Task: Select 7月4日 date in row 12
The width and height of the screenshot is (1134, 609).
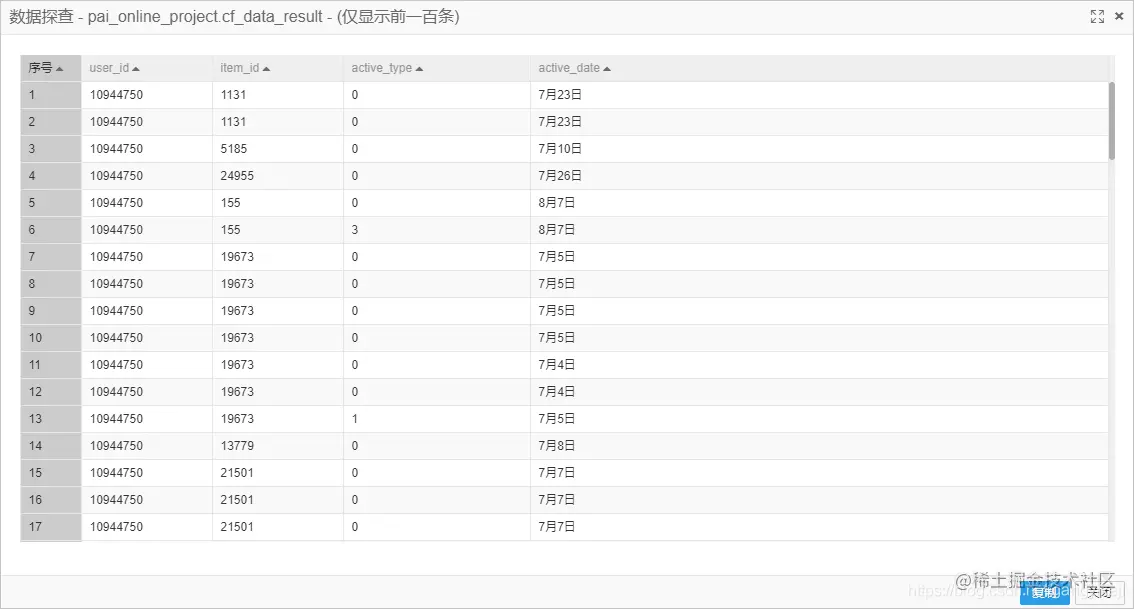Action: tap(819, 392)
